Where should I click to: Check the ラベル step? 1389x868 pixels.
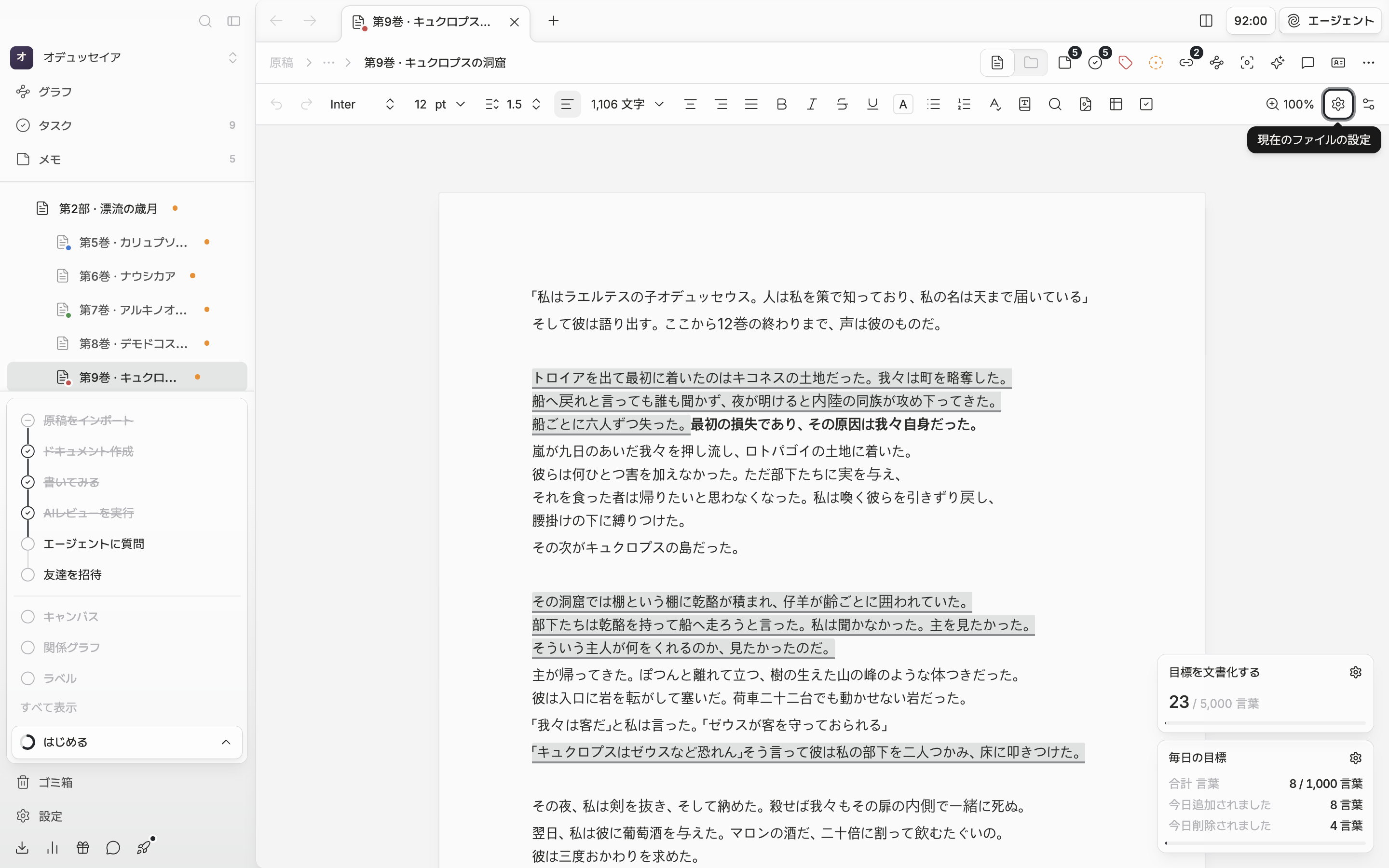(x=27, y=678)
